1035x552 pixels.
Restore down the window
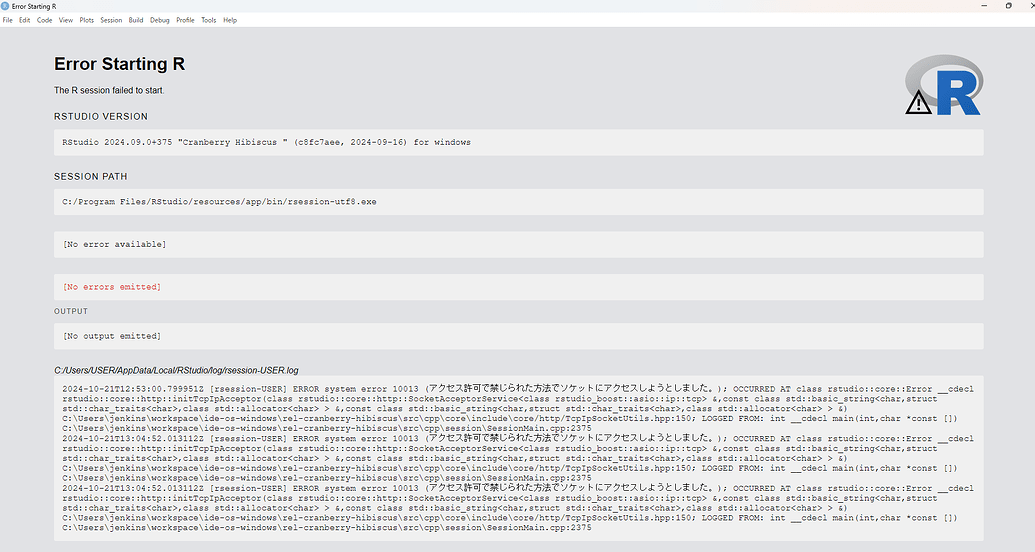point(1008,5)
